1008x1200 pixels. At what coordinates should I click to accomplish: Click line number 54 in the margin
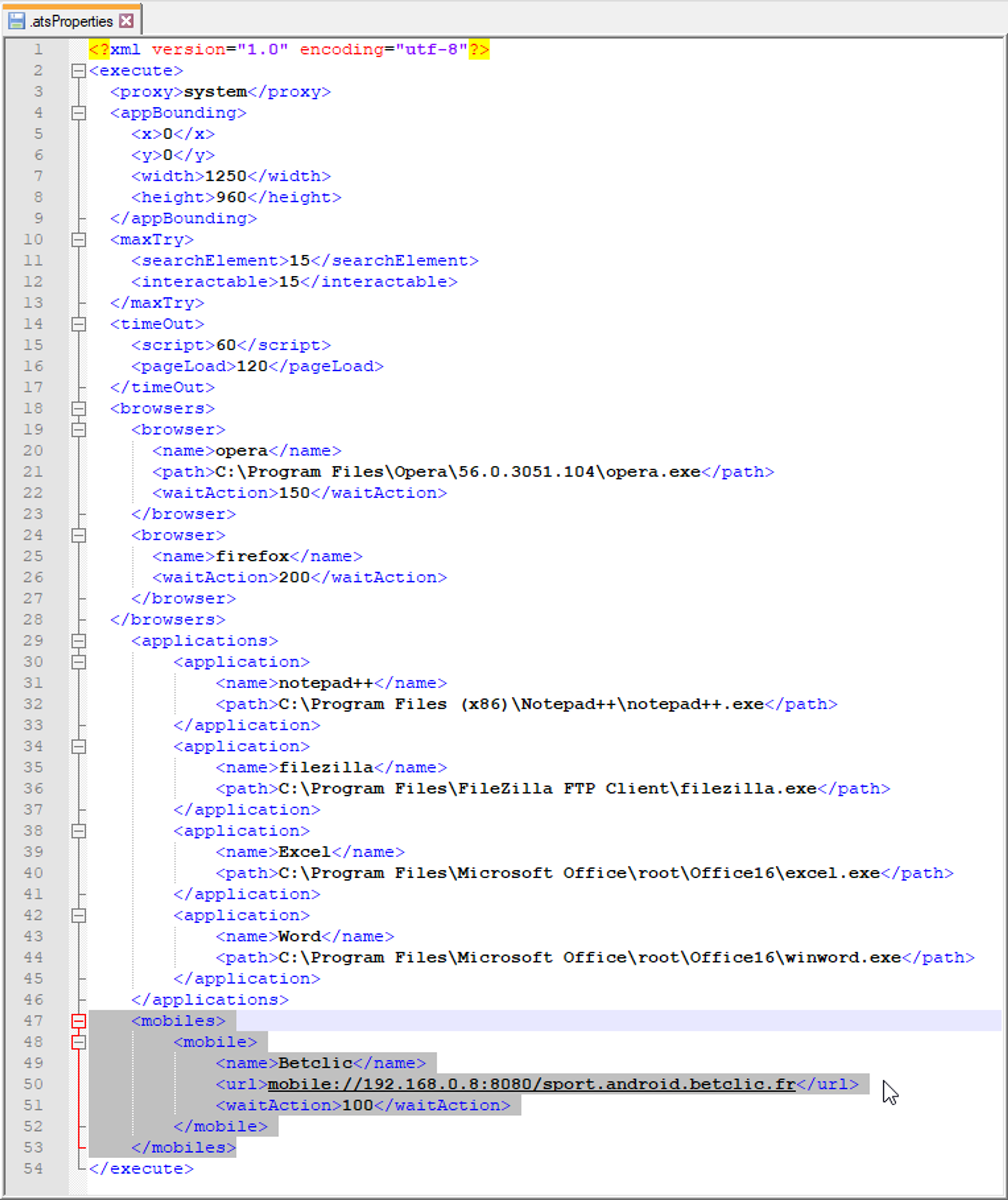point(33,1169)
